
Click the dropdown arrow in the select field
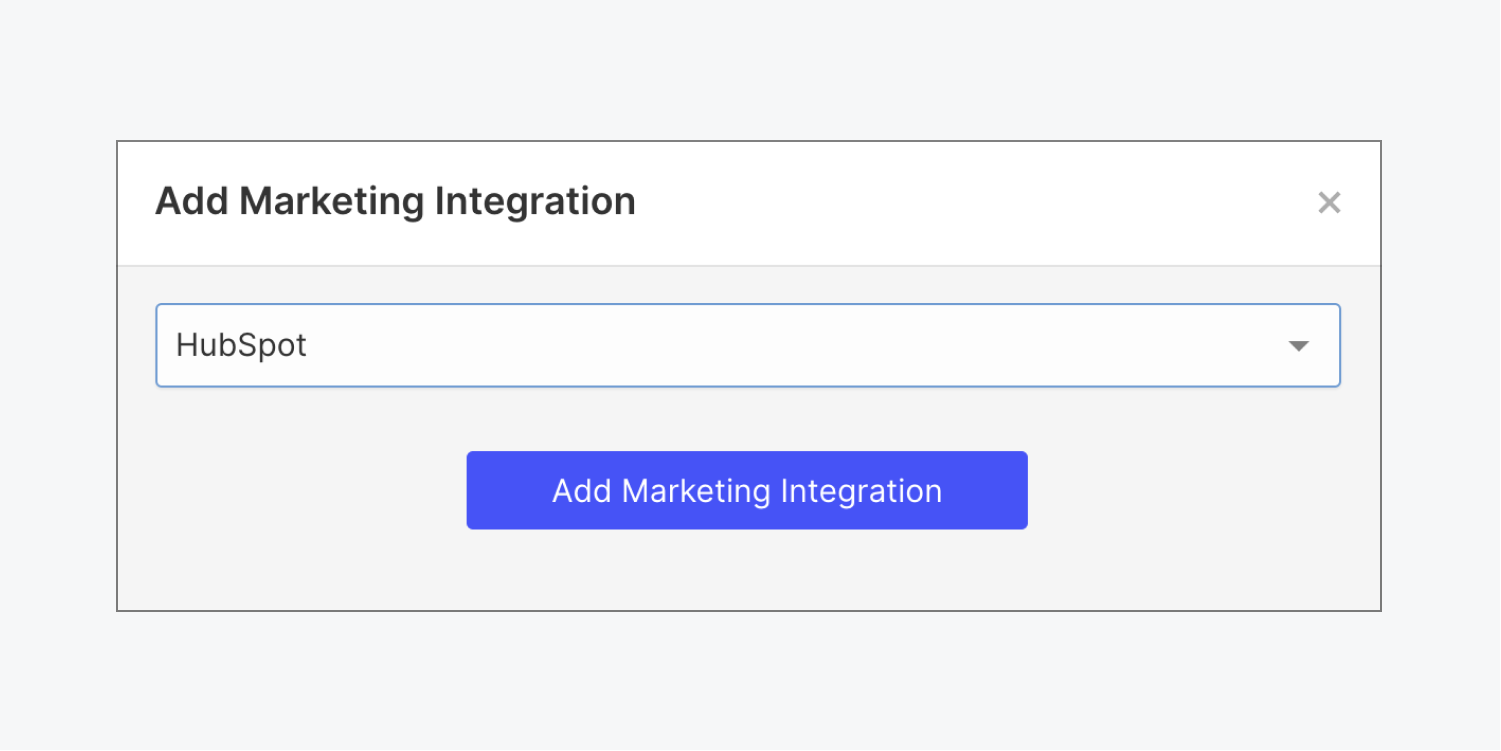tap(1298, 346)
